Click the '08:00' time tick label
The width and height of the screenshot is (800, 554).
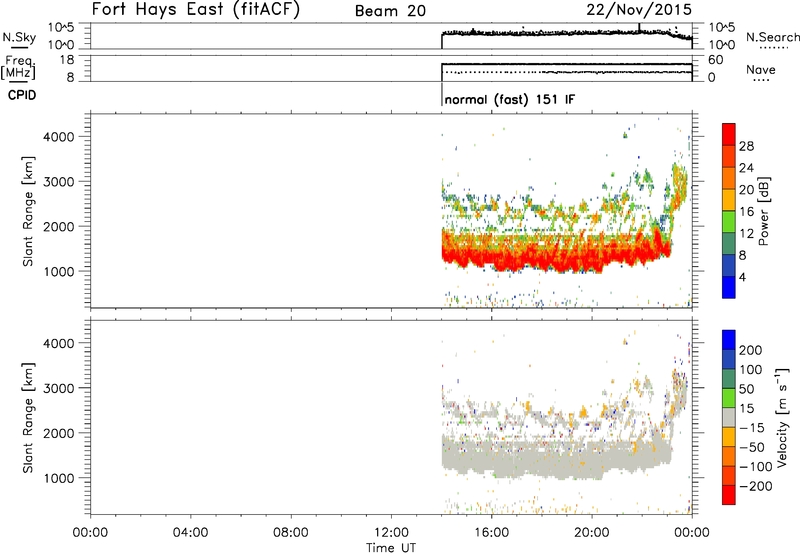tap(291, 533)
